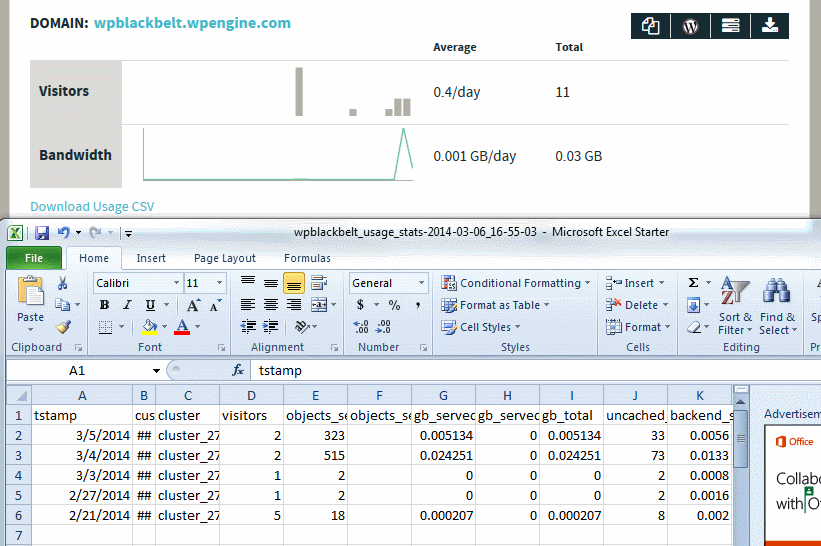Align text right
This screenshot has width=821, height=546.
294,305
